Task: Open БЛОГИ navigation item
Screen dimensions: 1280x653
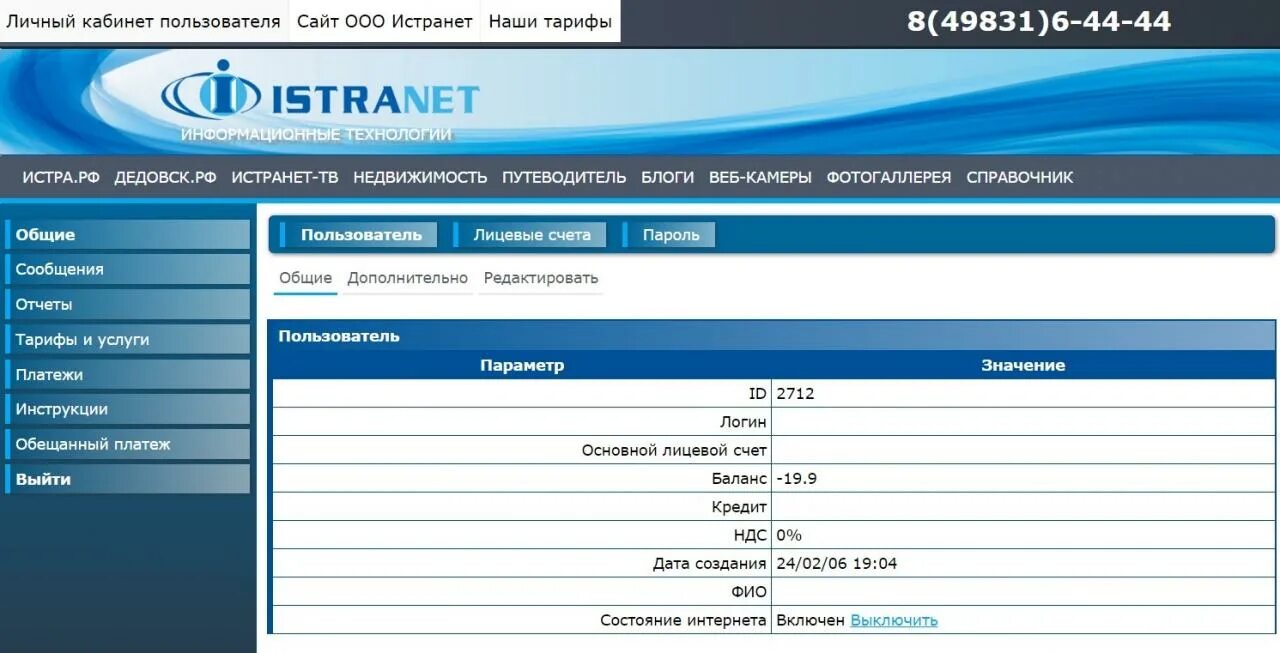Action: 668,178
